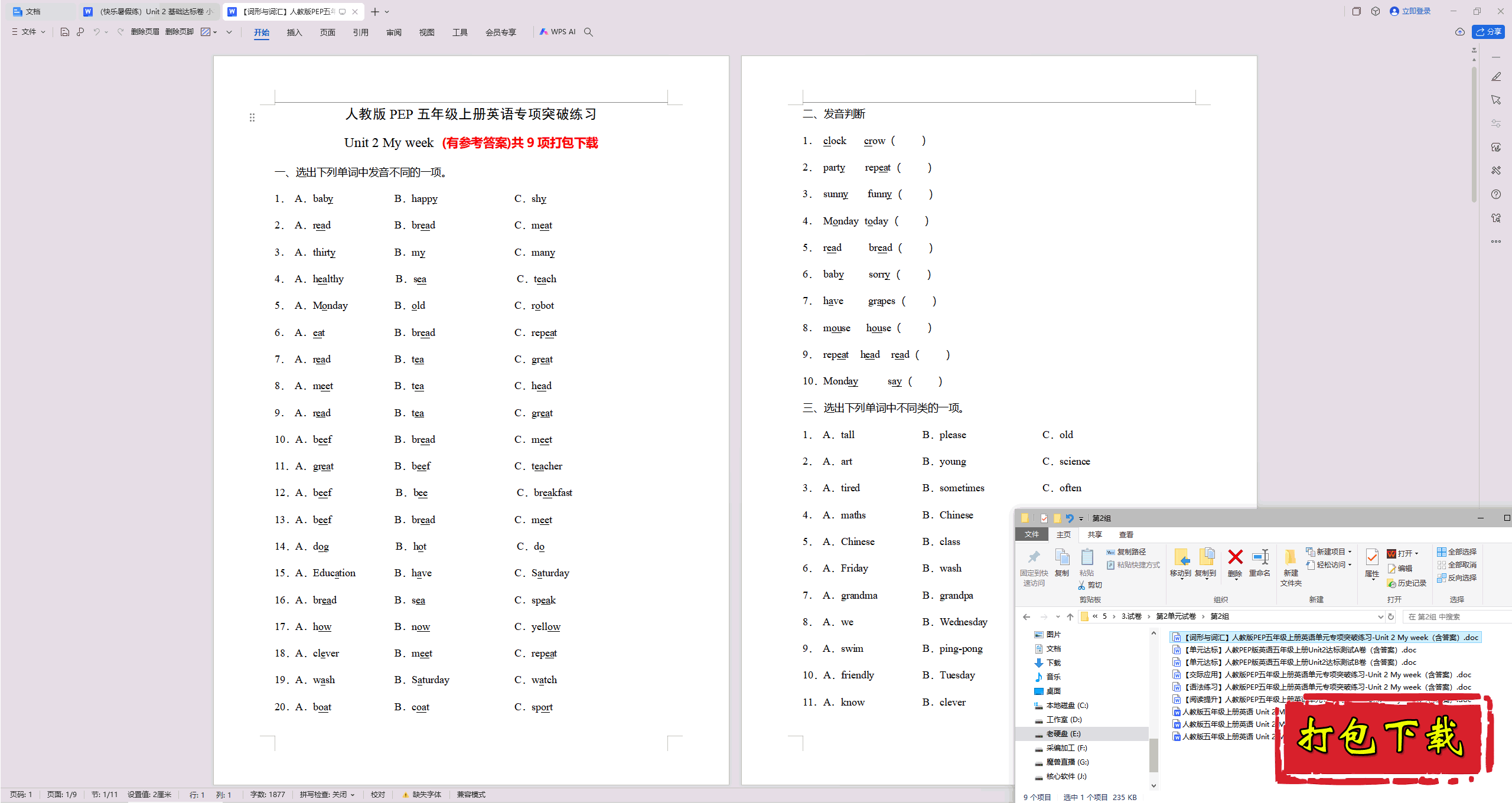Open the WPS search magnifier icon

click(588, 32)
